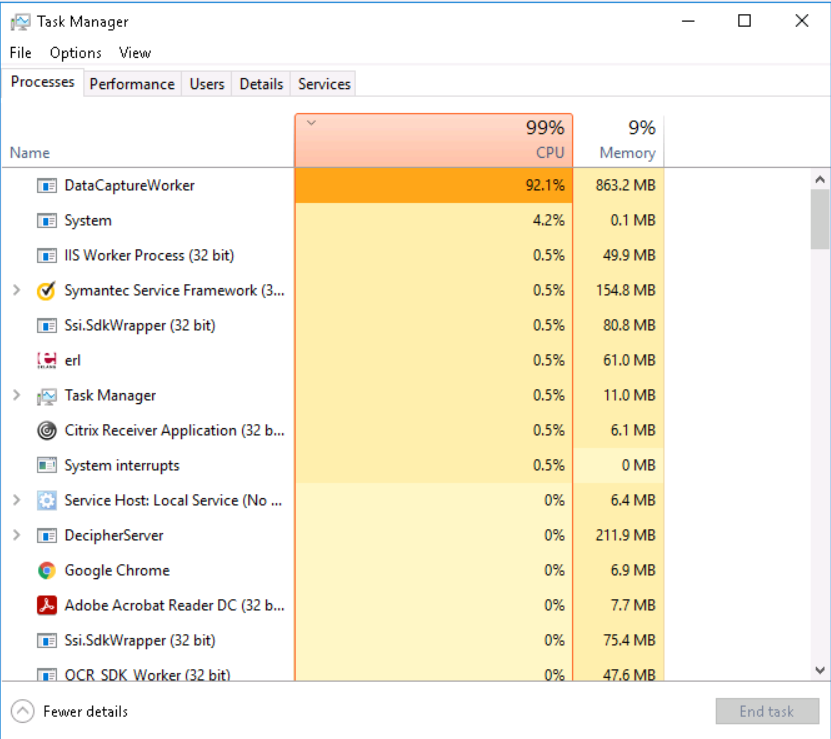Select the 4.2% CPU value for System
The width and height of the screenshot is (831, 739).
tap(549, 221)
